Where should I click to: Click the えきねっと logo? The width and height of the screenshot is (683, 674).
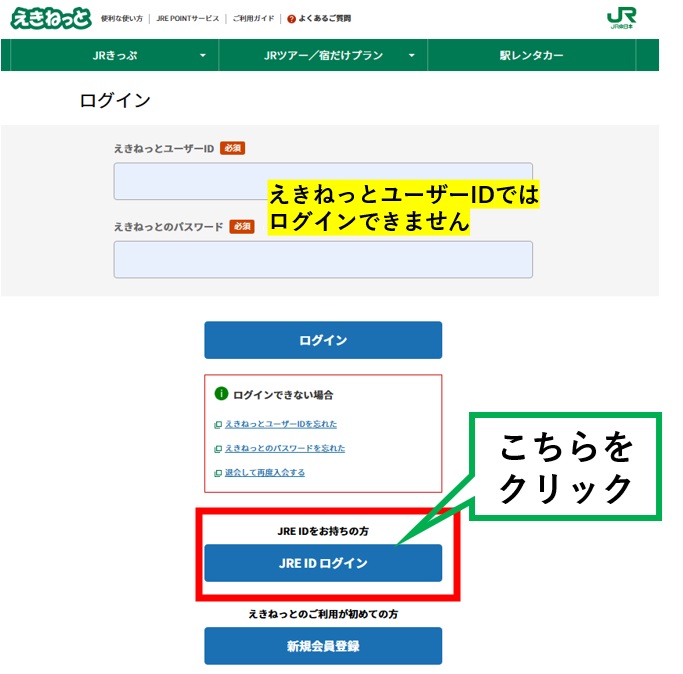coord(50,18)
